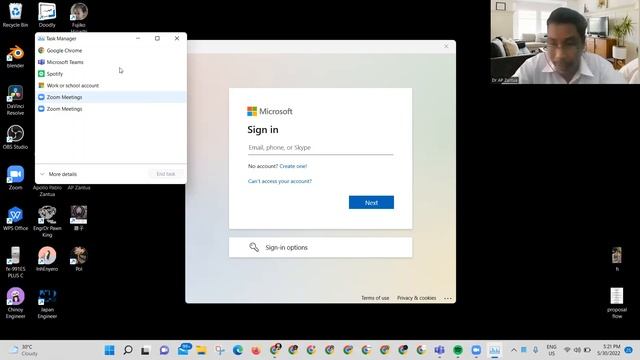The height and width of the screenshot is (360, 640).
Task: Open the Windows Start menu
Action: coord(109,350)
